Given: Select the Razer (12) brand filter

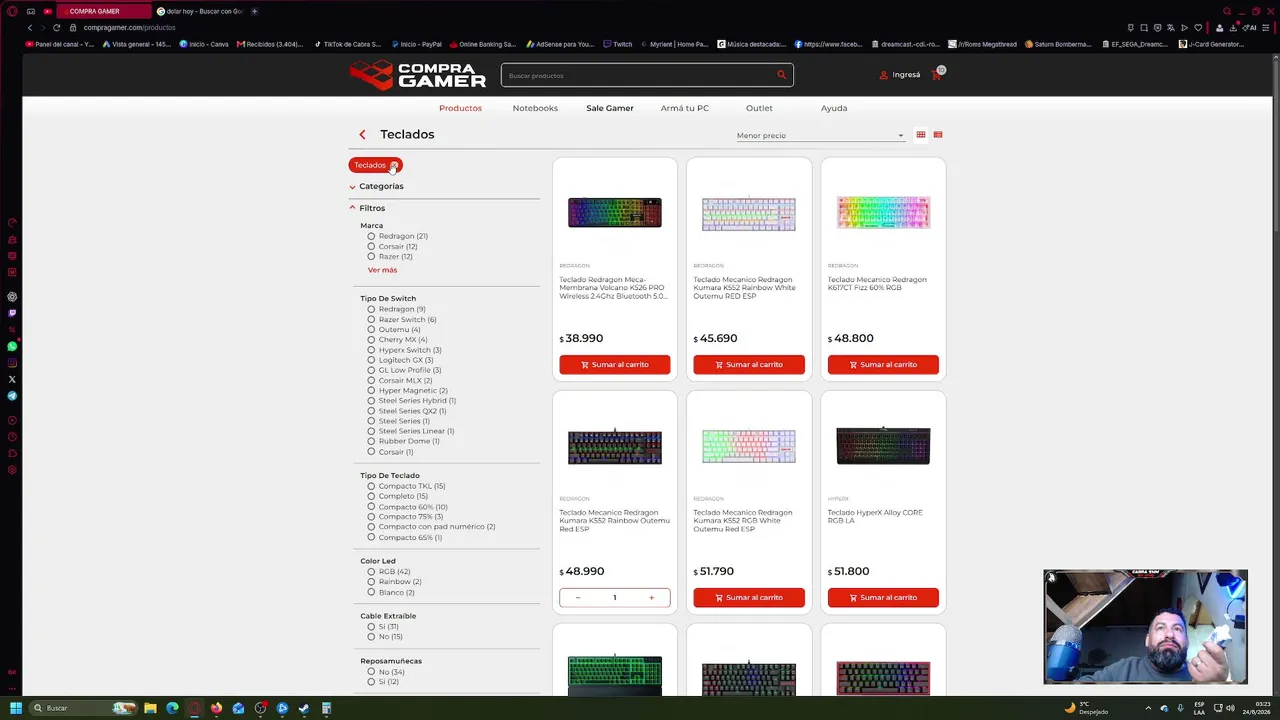Looking at the screenshot, I should pos(390,256).
